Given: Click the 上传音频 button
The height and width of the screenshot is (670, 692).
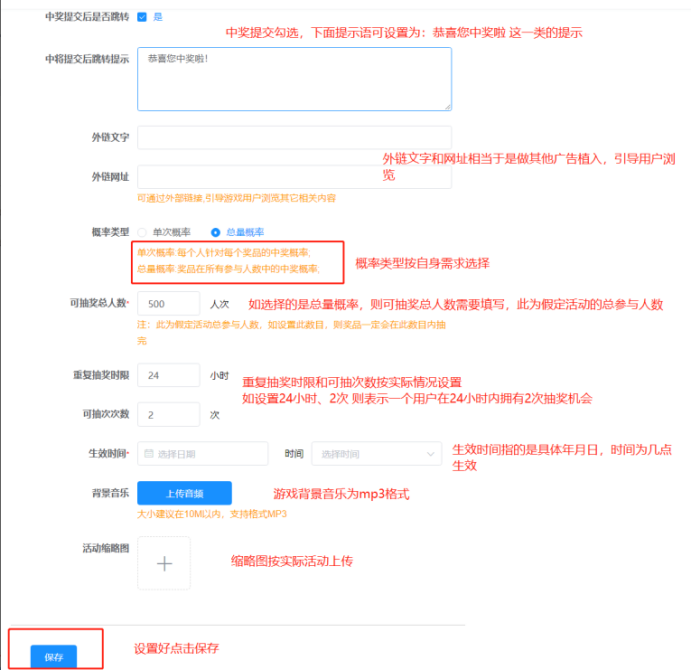Looking at the screenshot, I should pyautogui.click(x=184, y=493).
